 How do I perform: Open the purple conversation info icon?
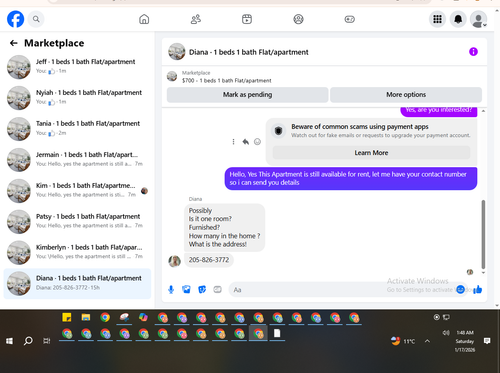(x=473, y=52)
